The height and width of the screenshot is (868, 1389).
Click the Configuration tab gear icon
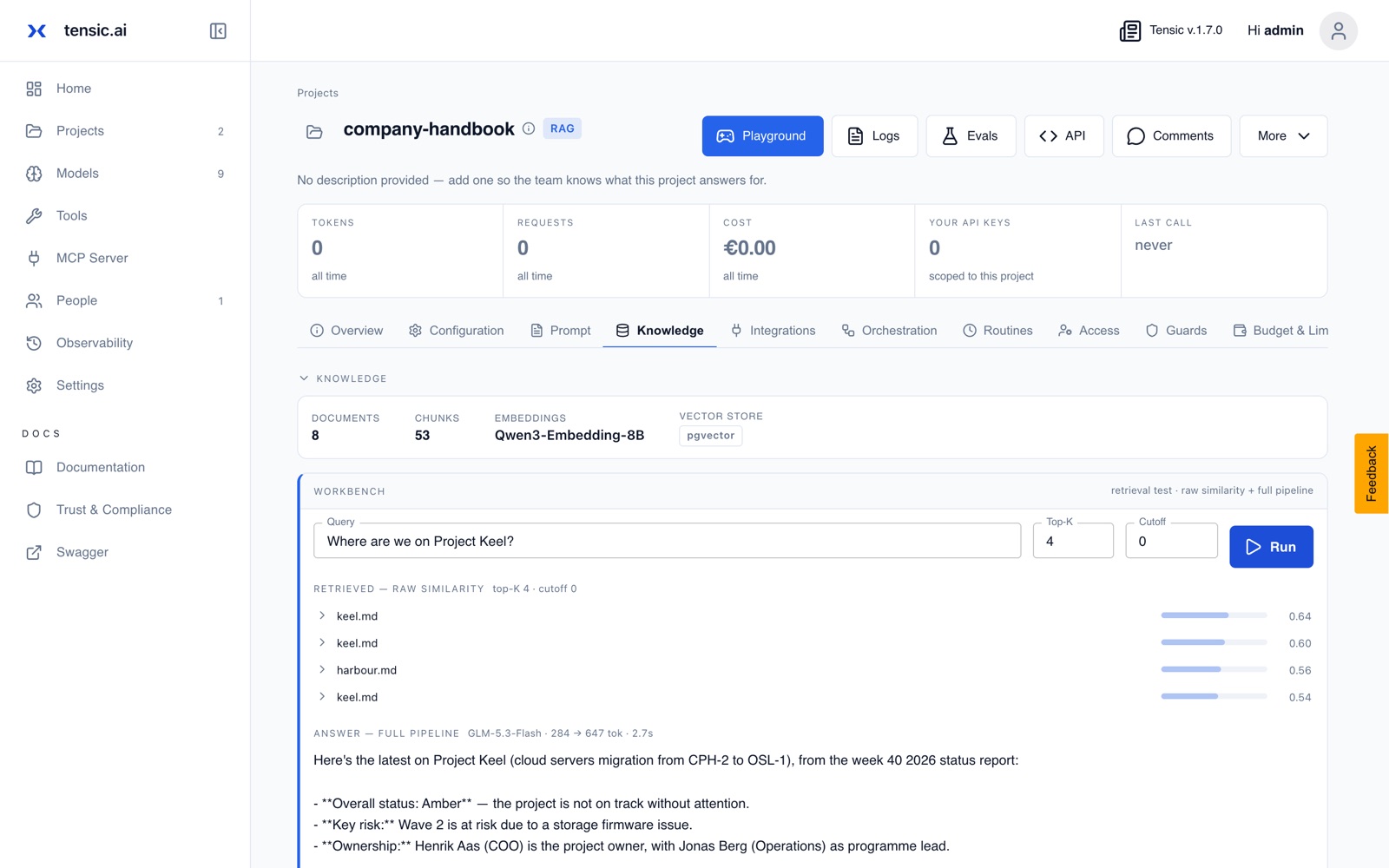(x=415, y=331)
